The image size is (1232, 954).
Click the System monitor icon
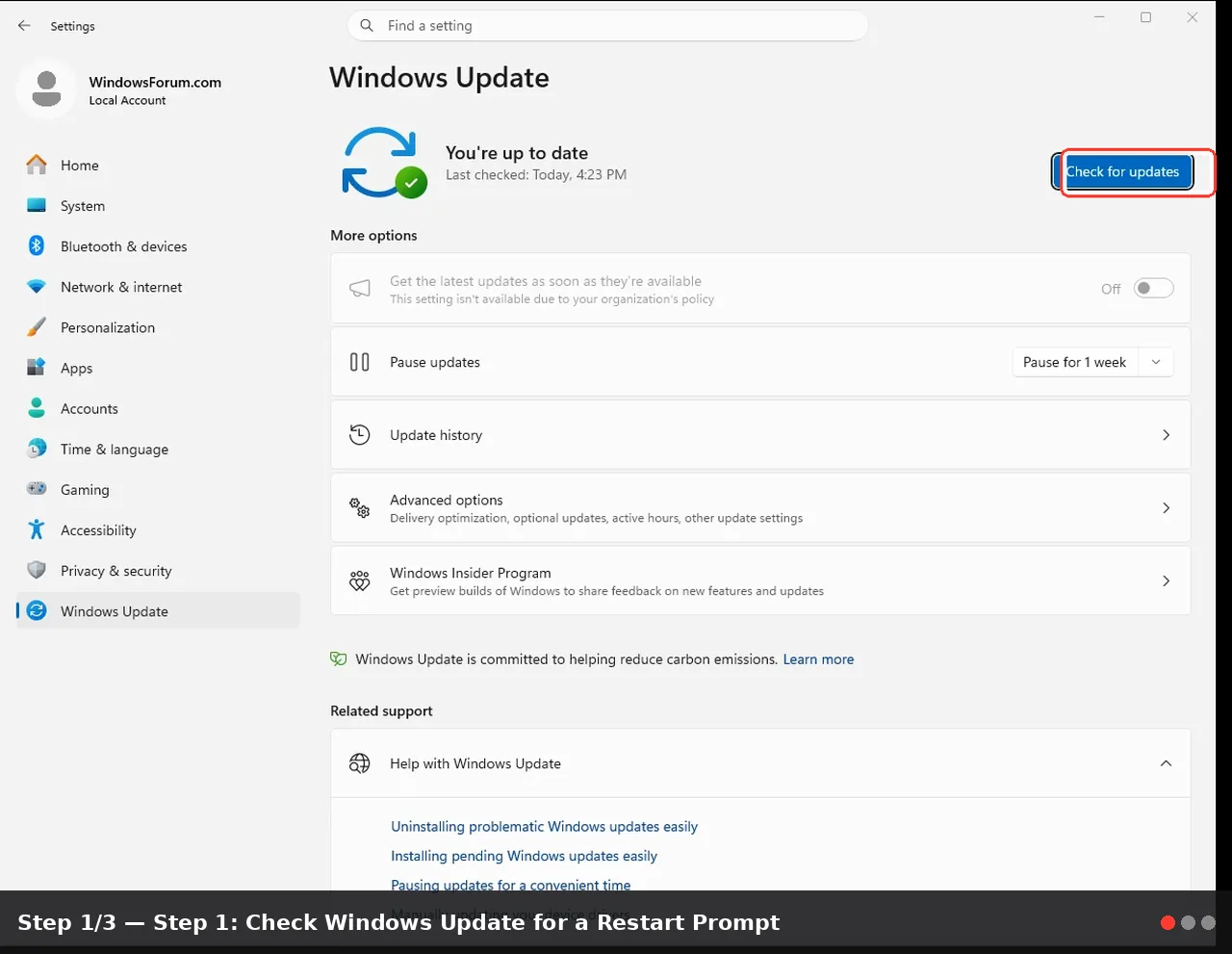(x=37, y=205)
